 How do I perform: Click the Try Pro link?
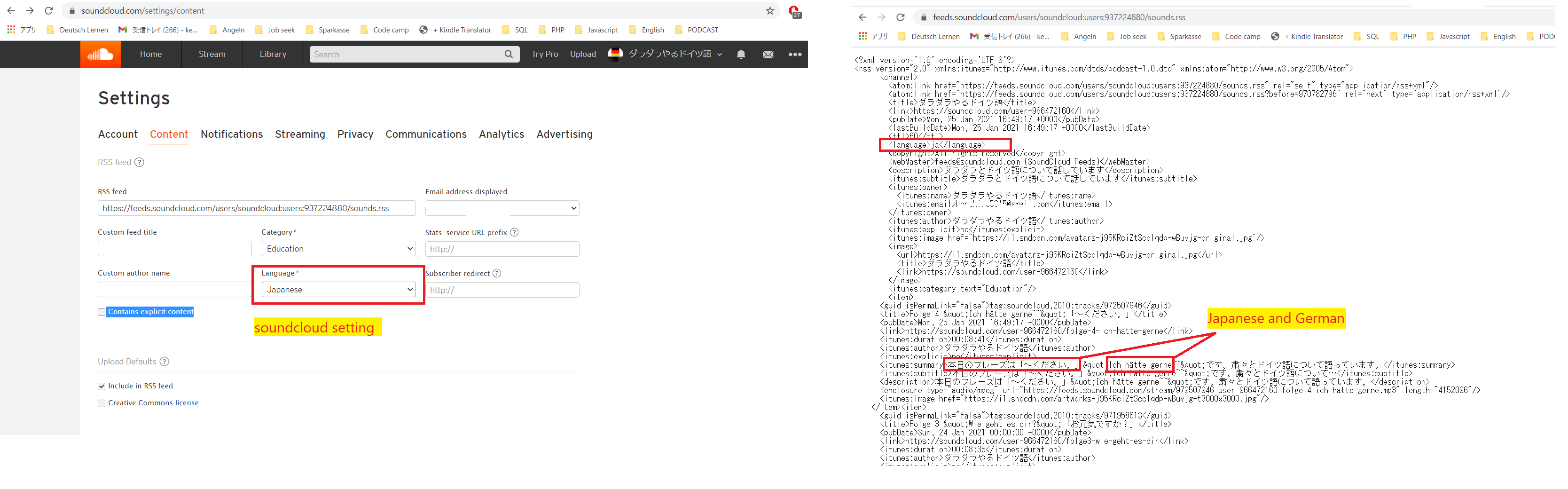click(x=545, y=54)
